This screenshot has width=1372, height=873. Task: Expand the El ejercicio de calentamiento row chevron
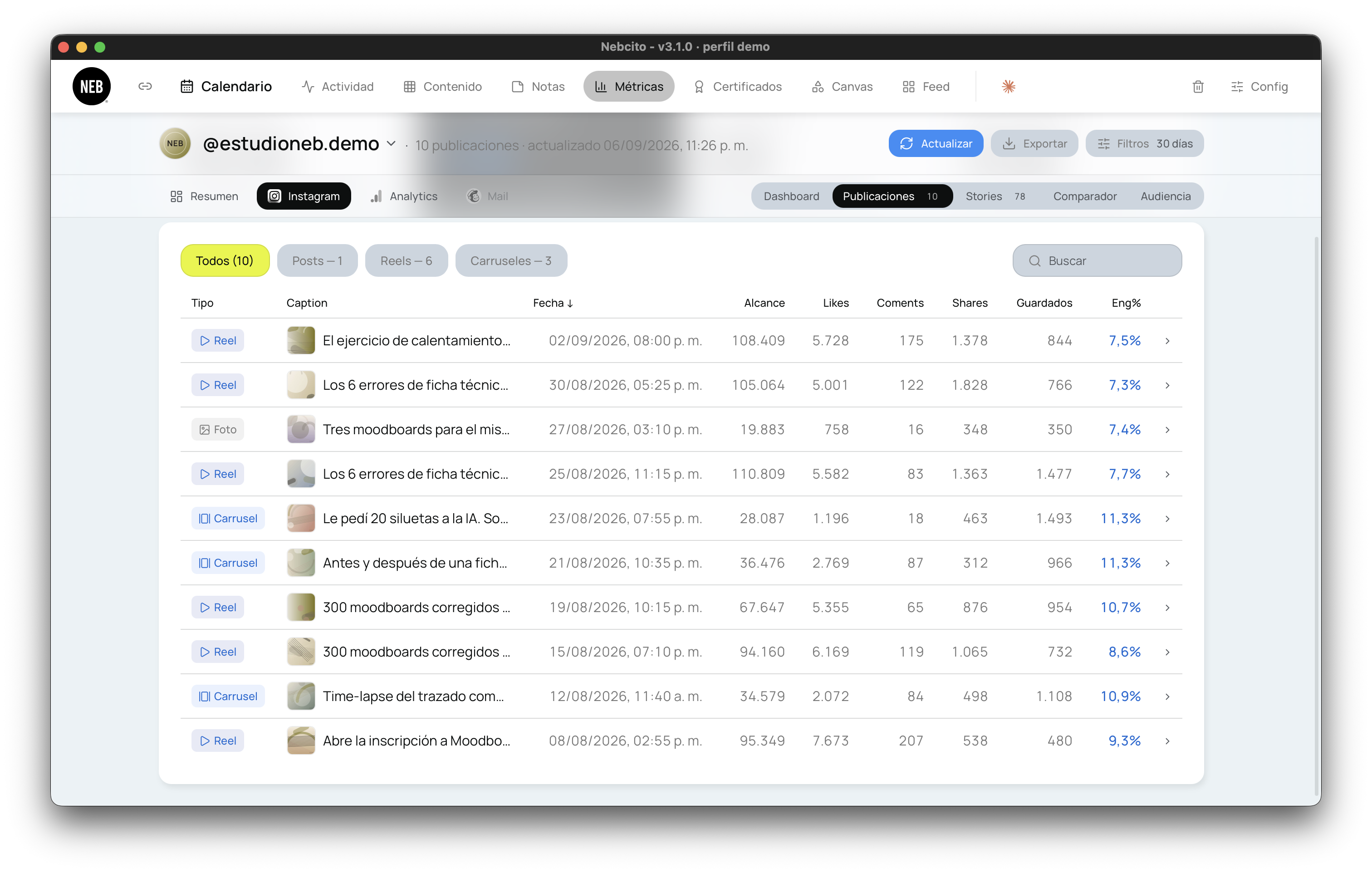(1167, 341)
